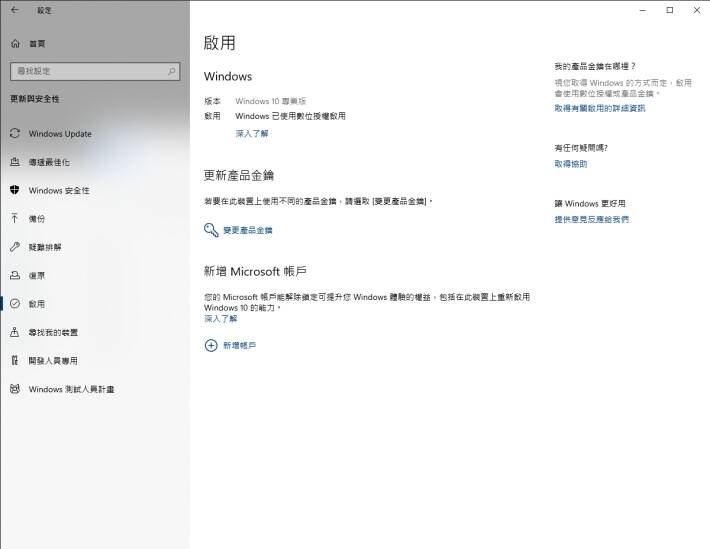Screen dimensions: 710x549
Task: Click the 我的產品金鑰在哪裡？ heading
Action: pyautogui.click(x=595, y=66)
